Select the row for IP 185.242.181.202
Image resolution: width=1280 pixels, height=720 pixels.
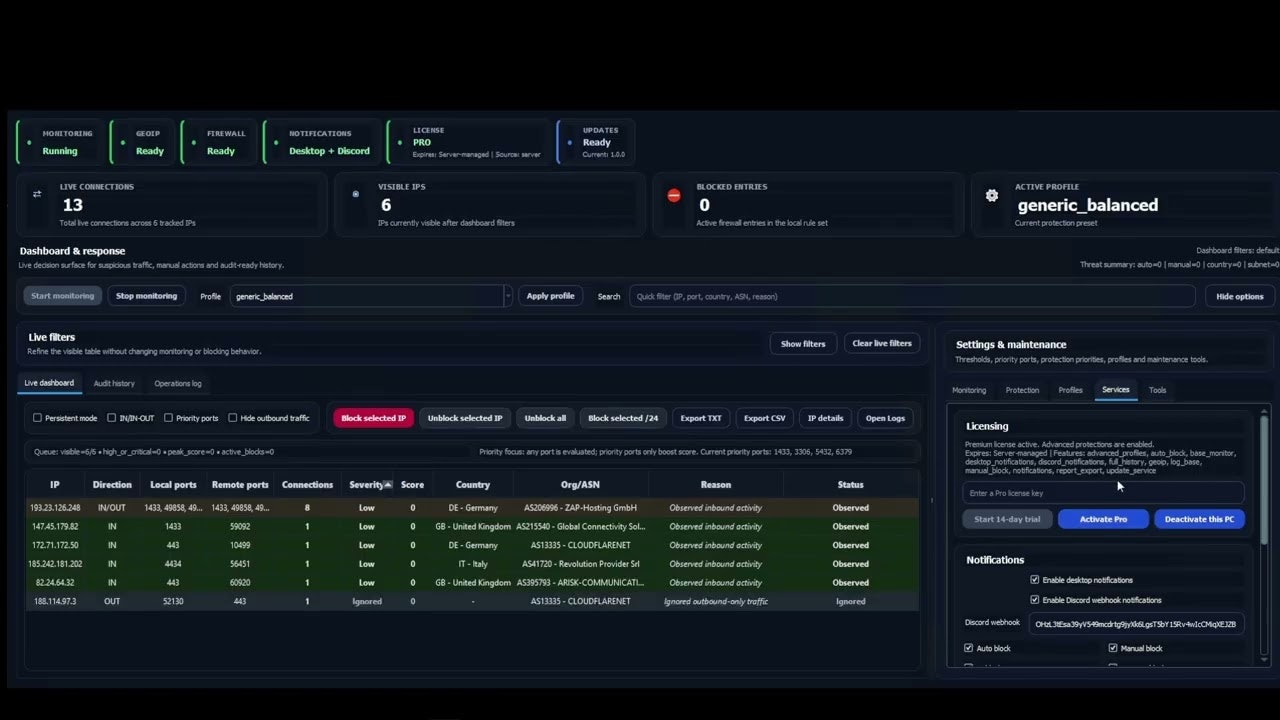pyautogui.click(x=472, y=564)
